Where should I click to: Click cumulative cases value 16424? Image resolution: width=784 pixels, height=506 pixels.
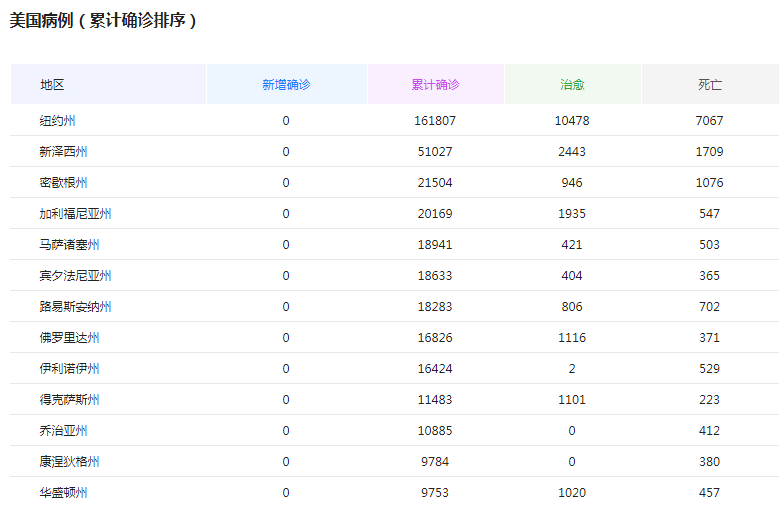point(435,368)
